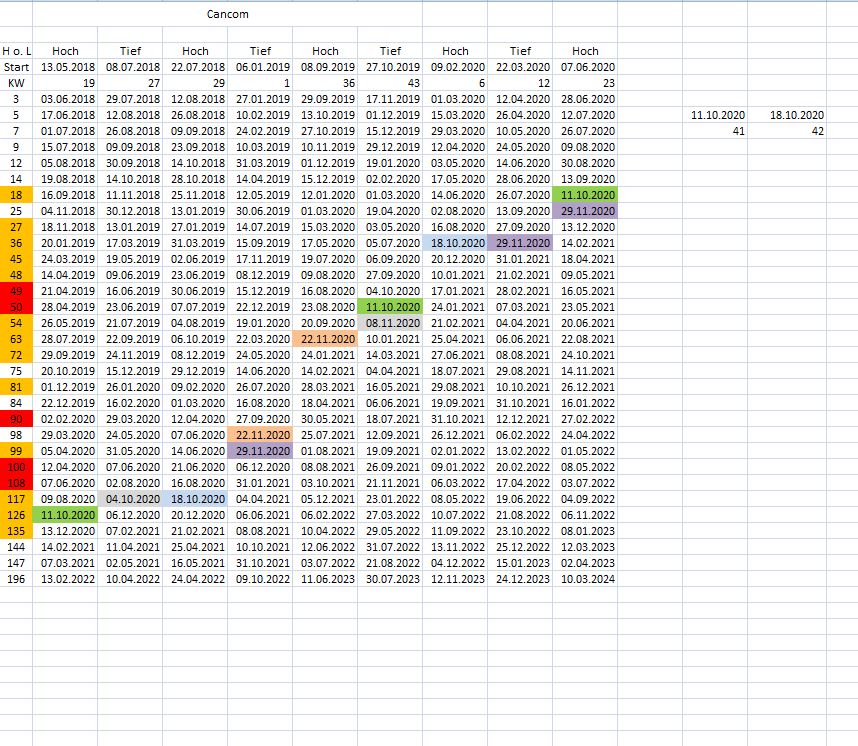858x746 pixels.
Task: Click KW value 43
Action: [390, 83]
